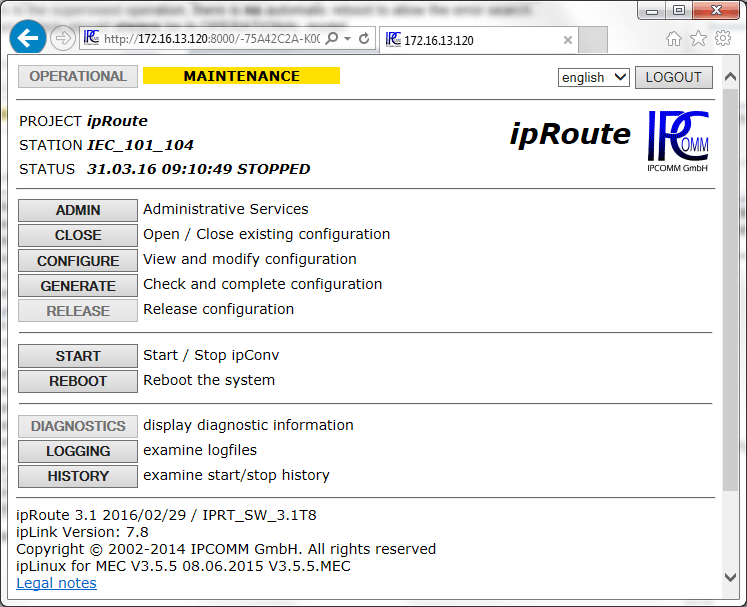Open a new blank tab
This screenshot has height=607, width=747.
pyautogui.click(x=593, y=40)
